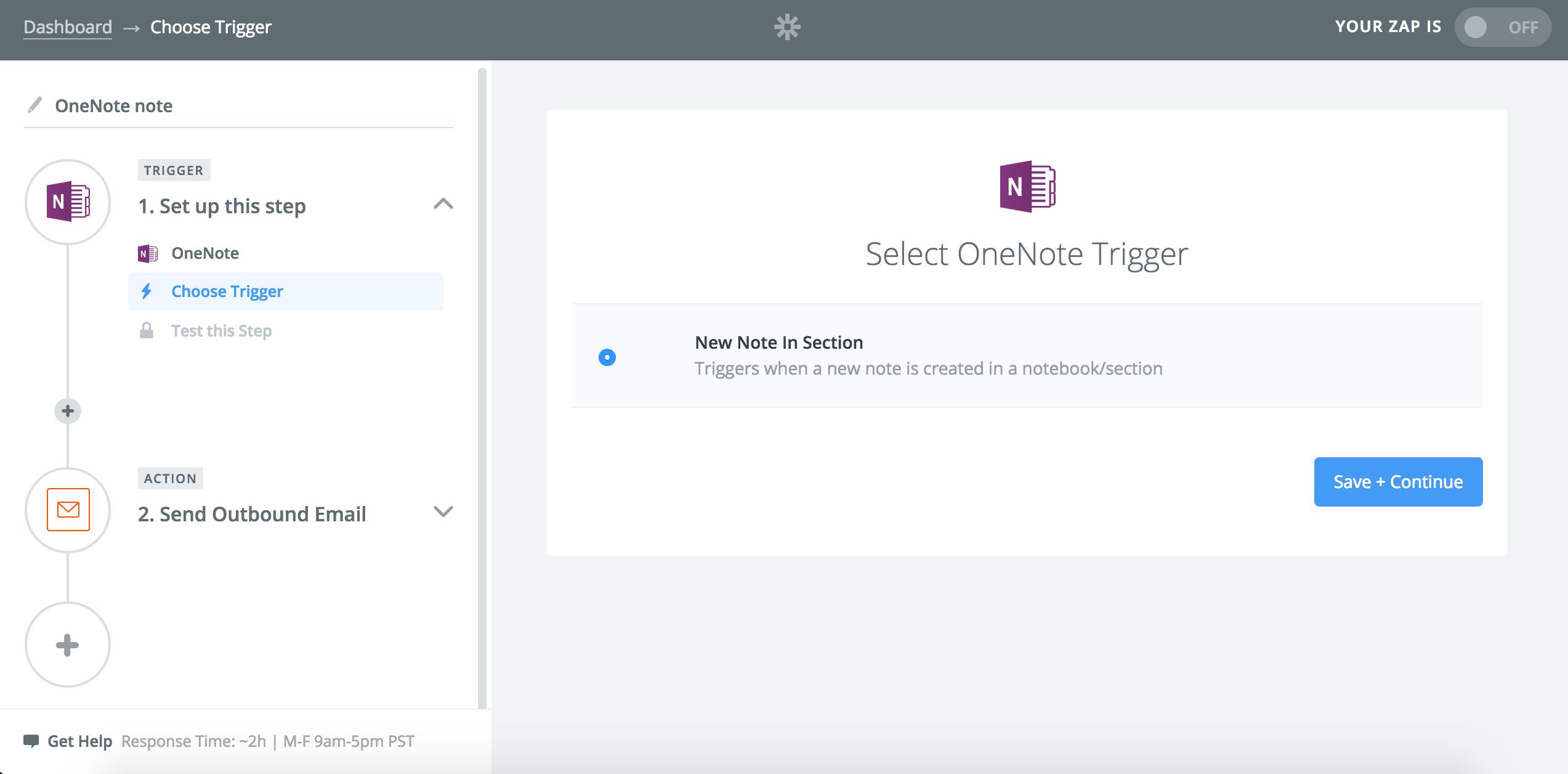Toggle the Zap ON/OFF switch
The image size is (1568, 774).
[1503, 27]
